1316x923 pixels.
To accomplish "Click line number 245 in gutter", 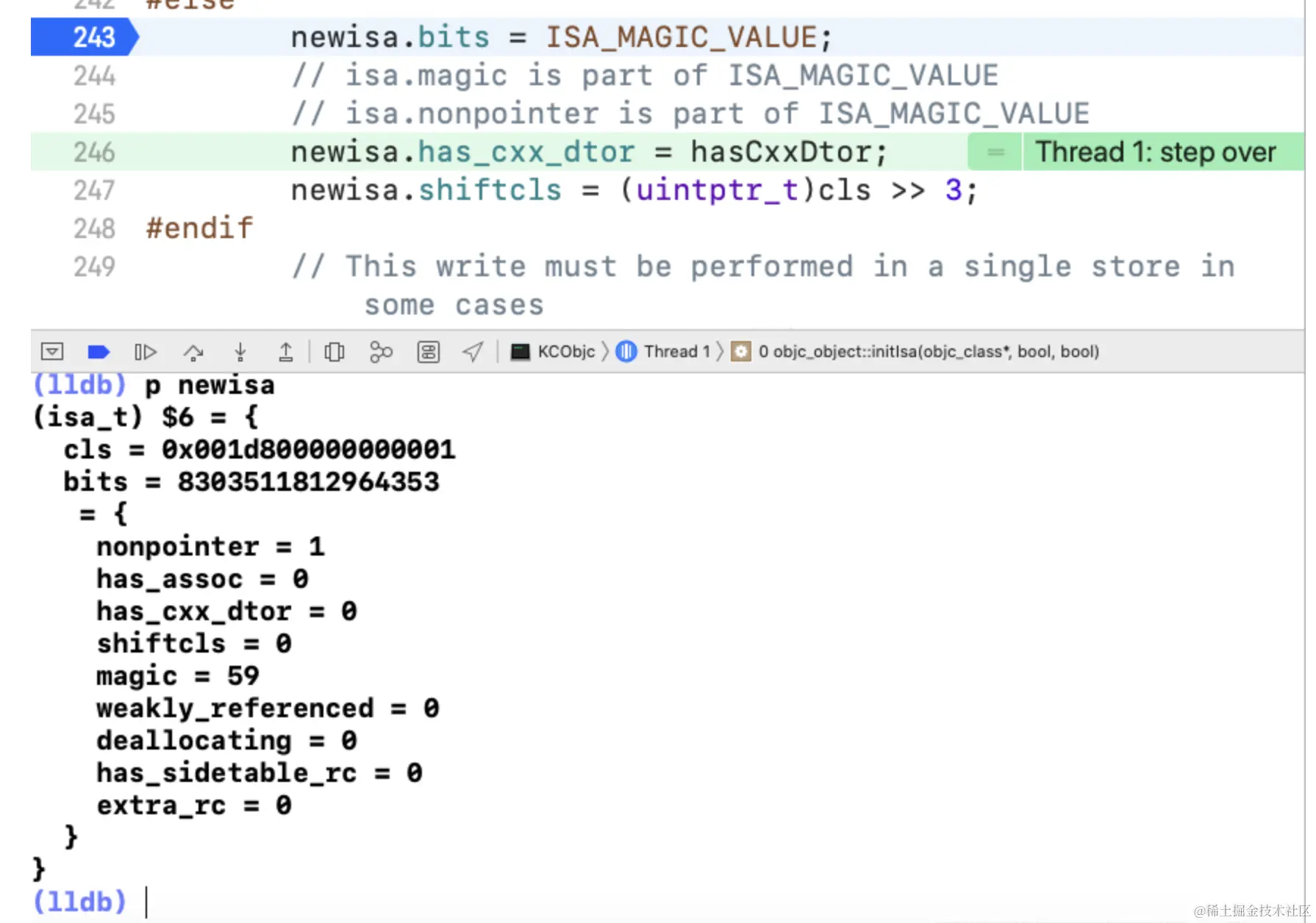I will click(95, 114).
